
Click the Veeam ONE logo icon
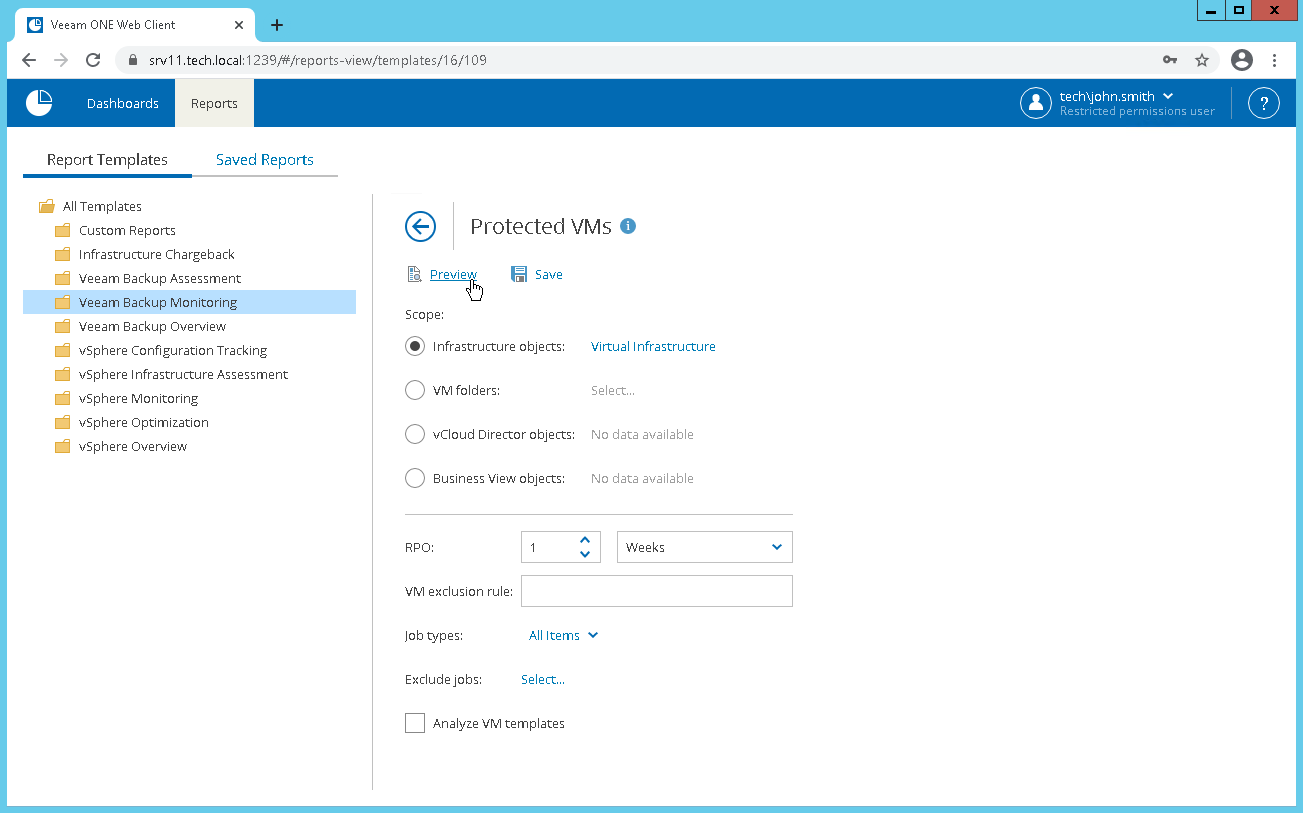pyautogui.click(x=39, y=103)
